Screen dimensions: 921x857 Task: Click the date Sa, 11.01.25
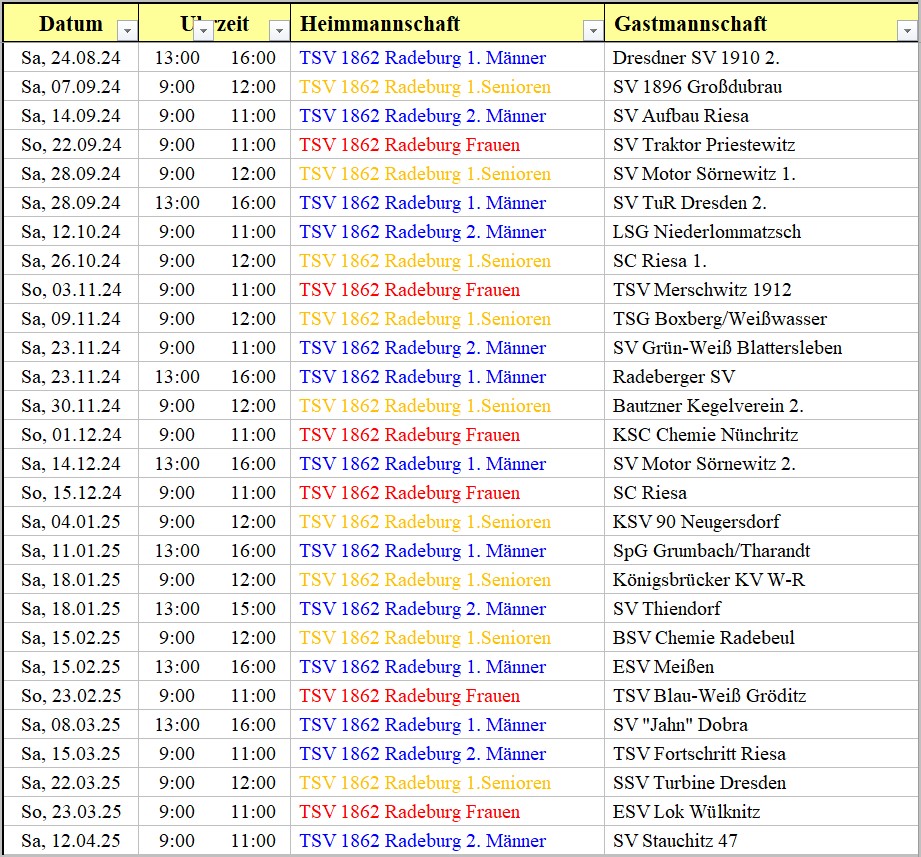pyautogui.click(x=70, y=550)
